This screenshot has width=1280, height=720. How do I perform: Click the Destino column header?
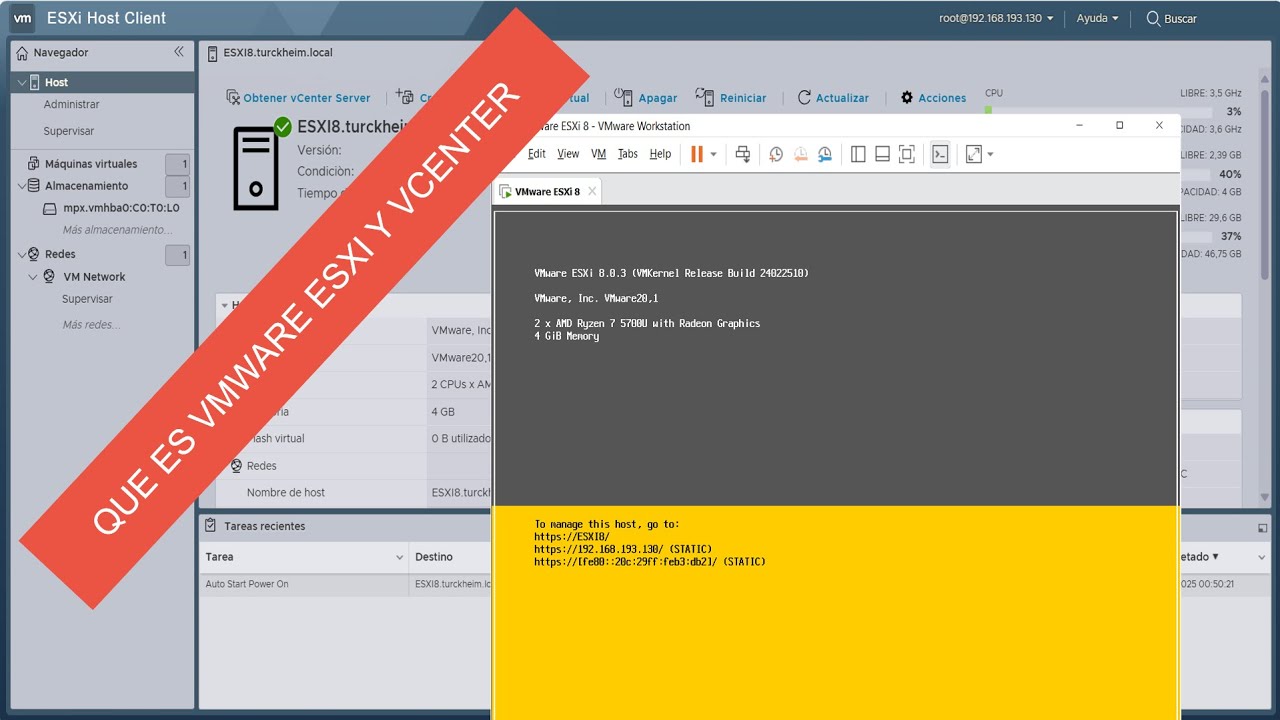click(x=434, y=557)
